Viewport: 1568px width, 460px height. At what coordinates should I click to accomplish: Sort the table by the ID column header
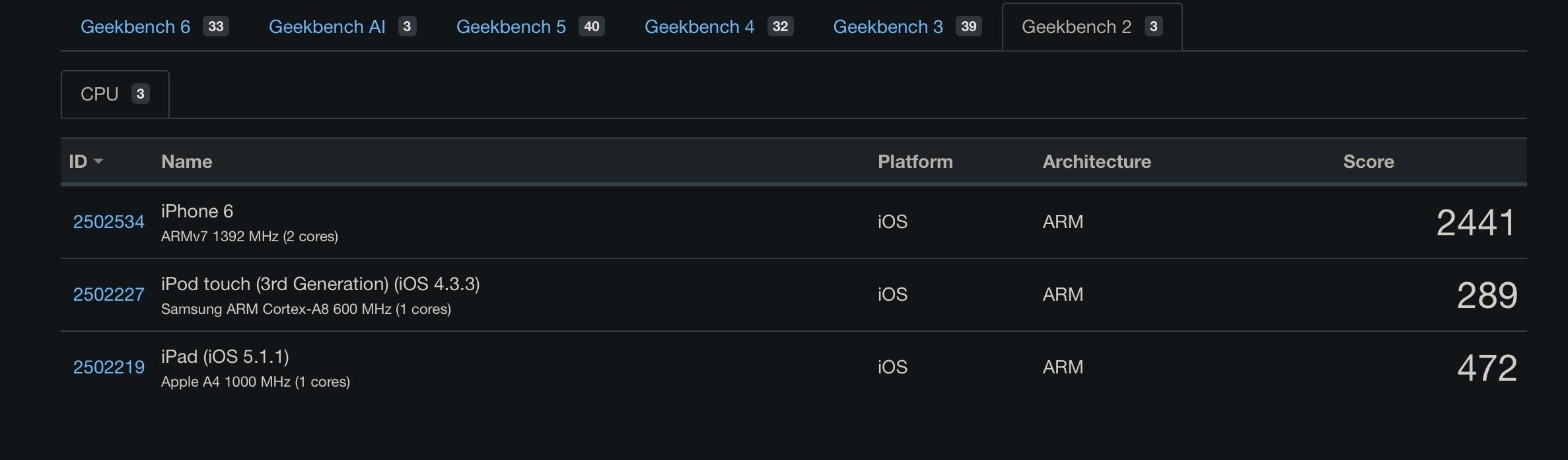pos(86,161)
